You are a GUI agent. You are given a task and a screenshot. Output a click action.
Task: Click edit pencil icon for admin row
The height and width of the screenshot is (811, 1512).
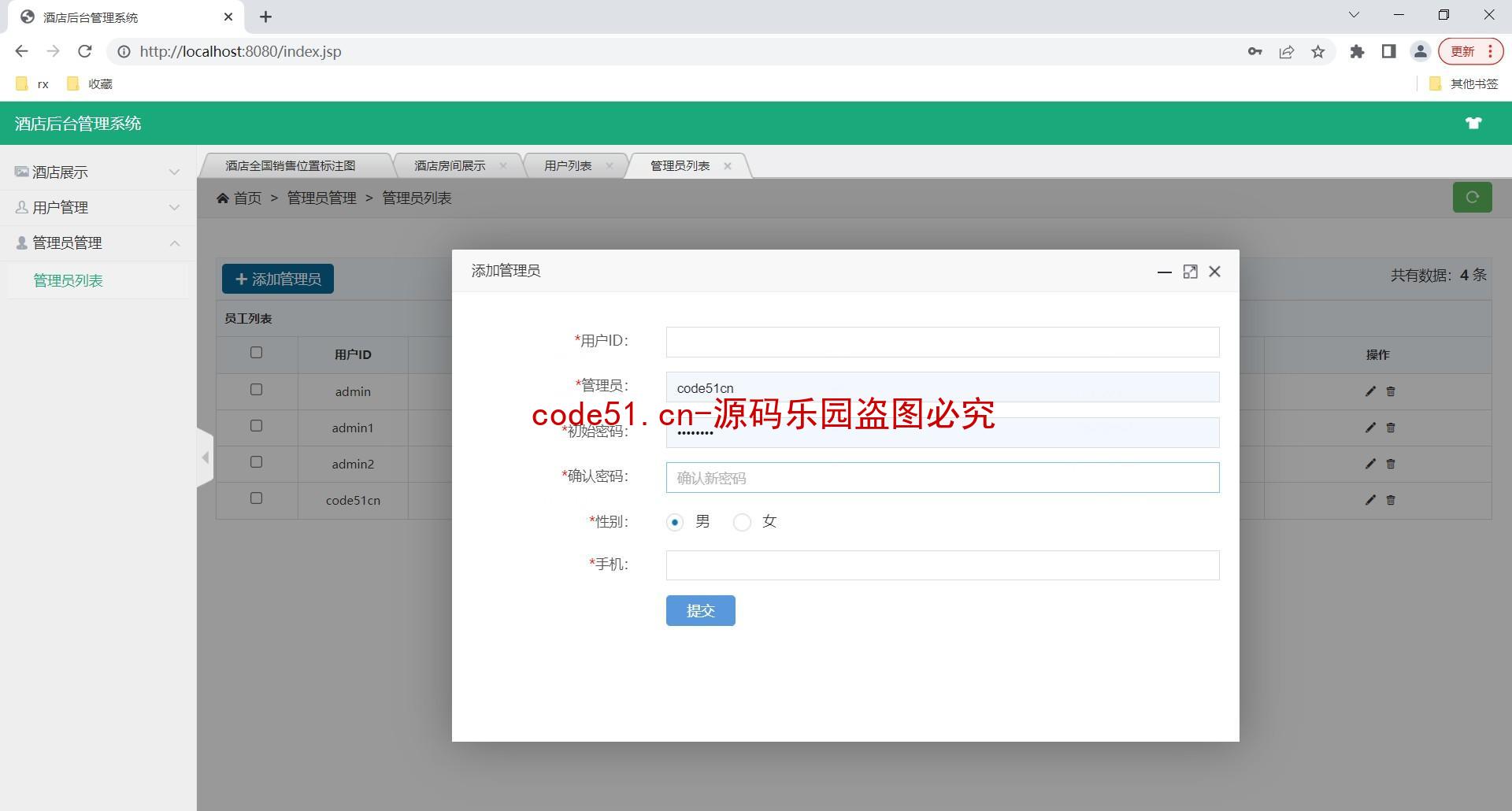point(1370,391)
